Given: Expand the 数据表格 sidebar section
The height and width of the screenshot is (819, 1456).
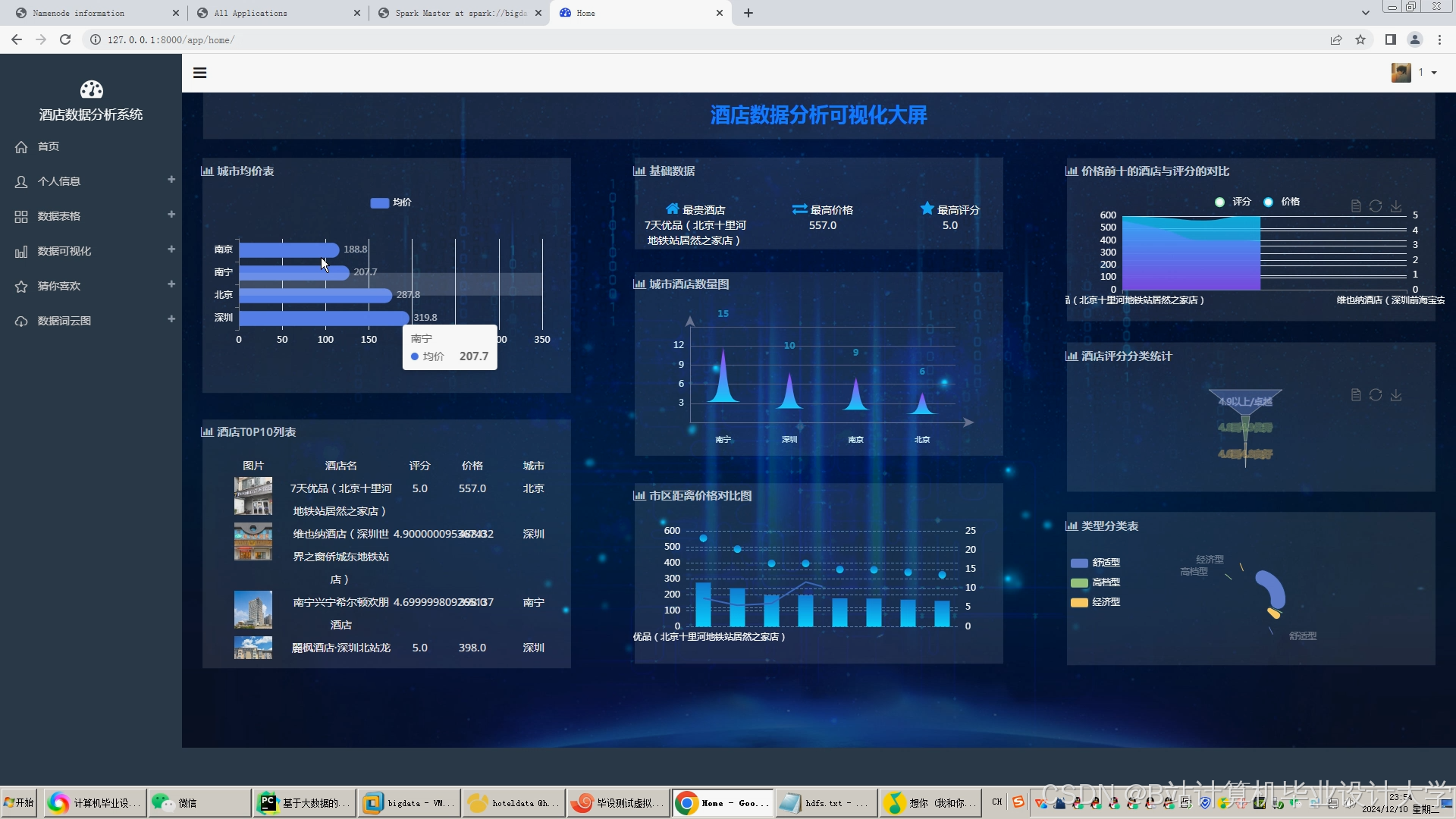Looking at the screenshot, I should point(171,215).
